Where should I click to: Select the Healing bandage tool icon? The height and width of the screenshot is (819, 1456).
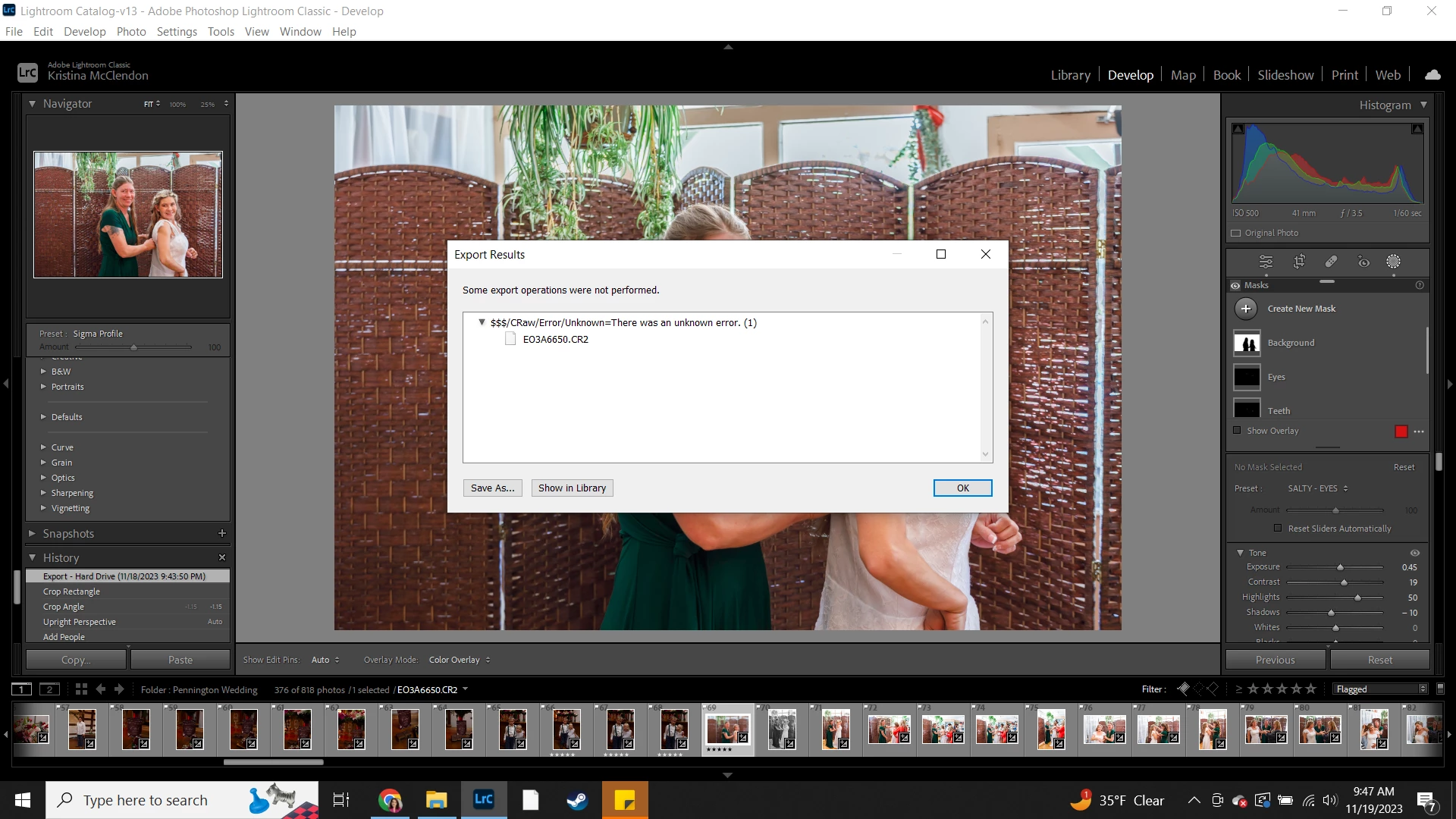(x=1331, y=262)
